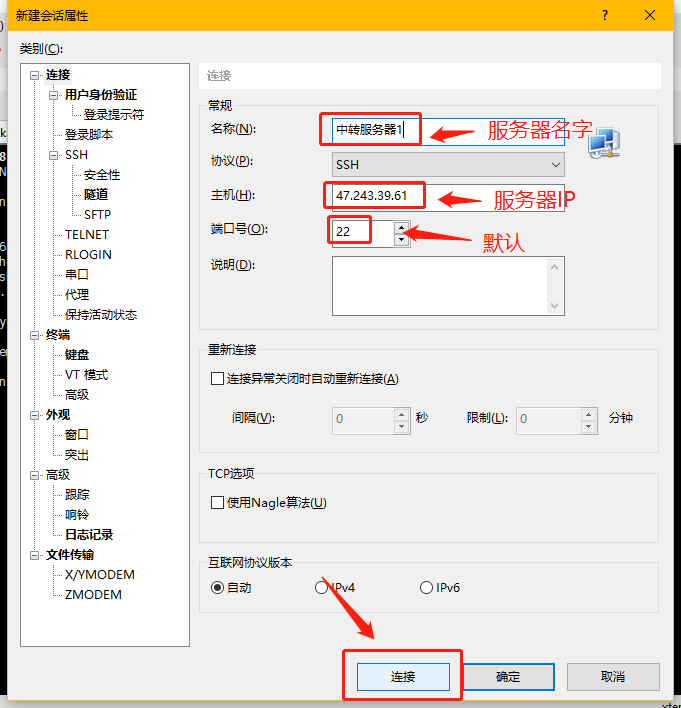Enable 连接异常关闭时自动重新连接 checkbox
Viewport: 681px width, 708px height.
[x=217, y=378]
